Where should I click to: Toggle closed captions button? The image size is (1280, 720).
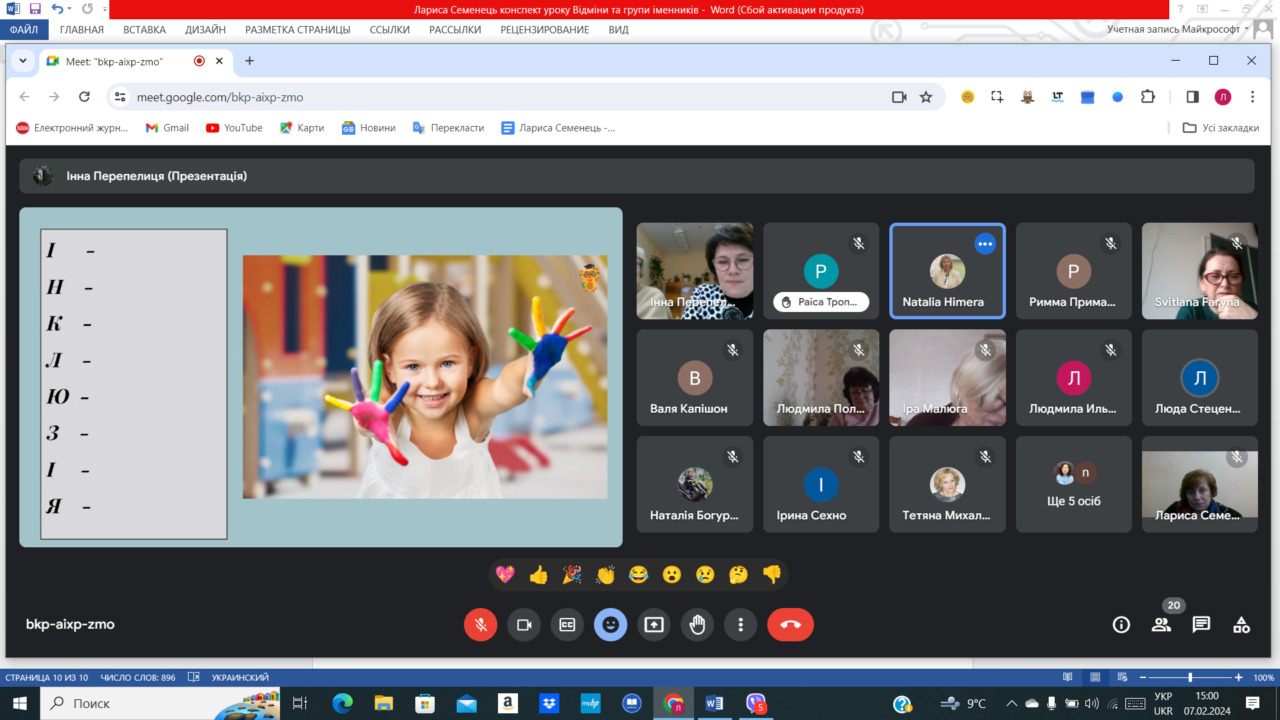pos(567,624)
